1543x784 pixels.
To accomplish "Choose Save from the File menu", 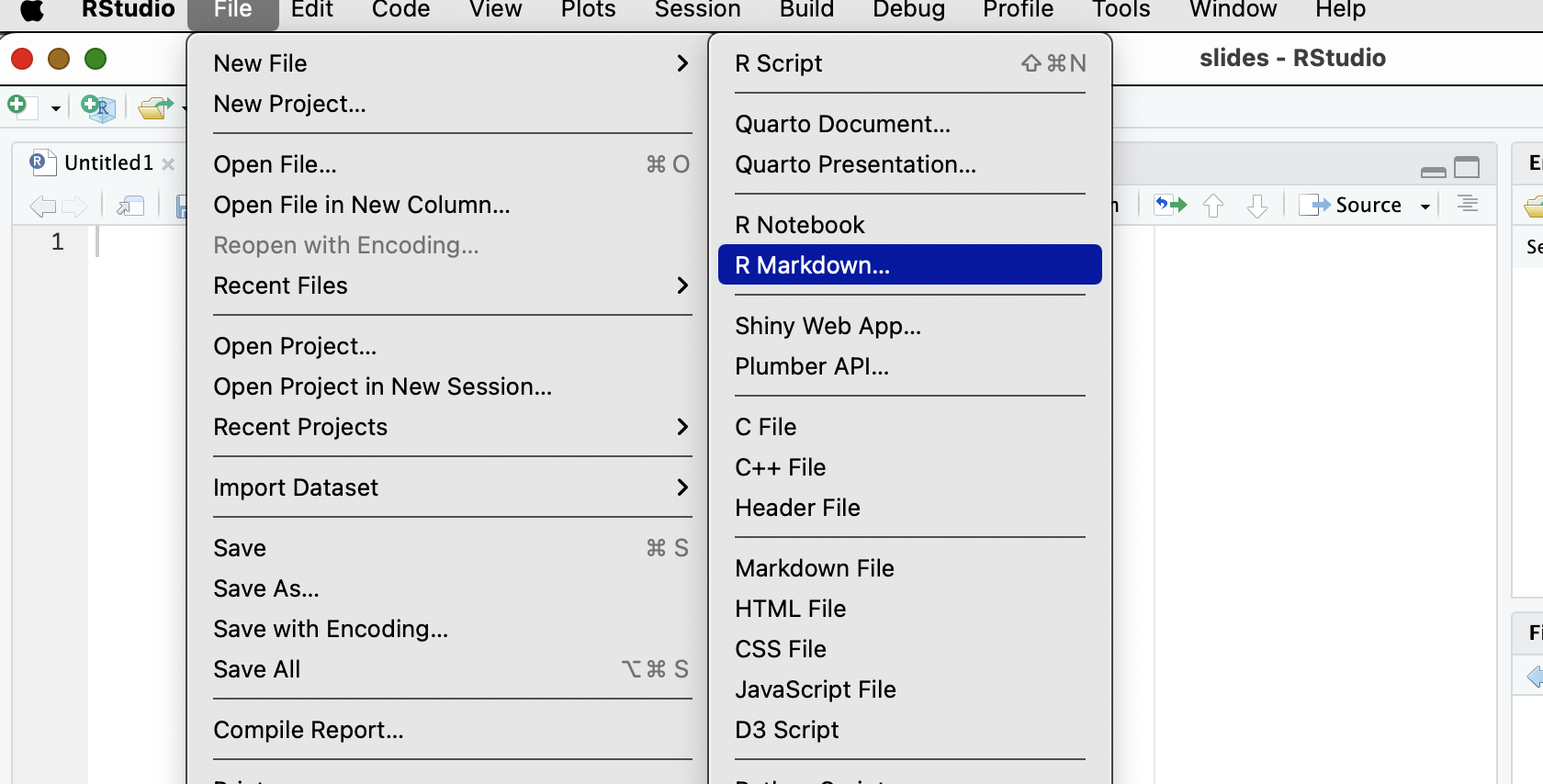I will pos(452,548).
